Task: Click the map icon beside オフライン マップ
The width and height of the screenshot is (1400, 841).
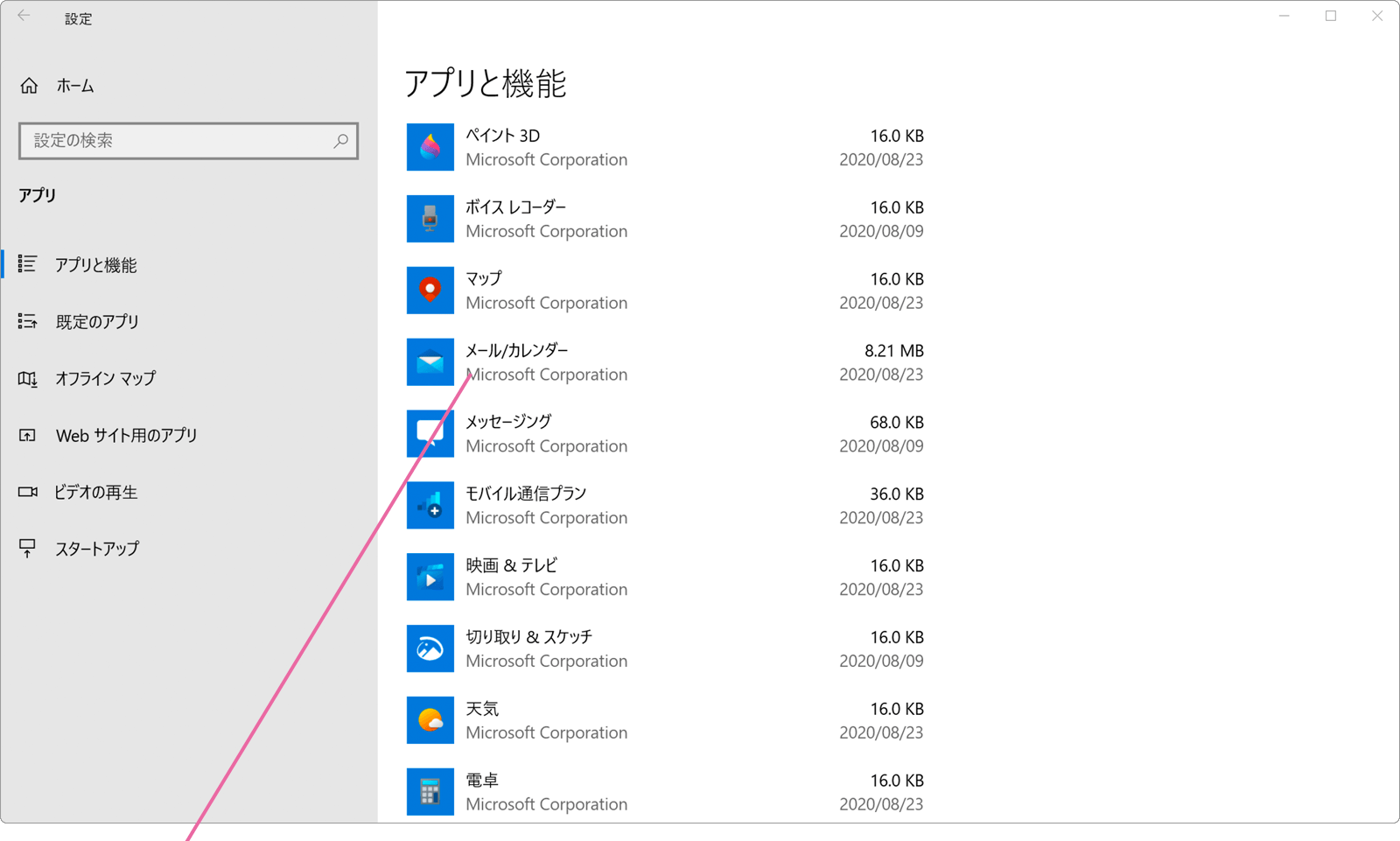Action: (27, 379)
